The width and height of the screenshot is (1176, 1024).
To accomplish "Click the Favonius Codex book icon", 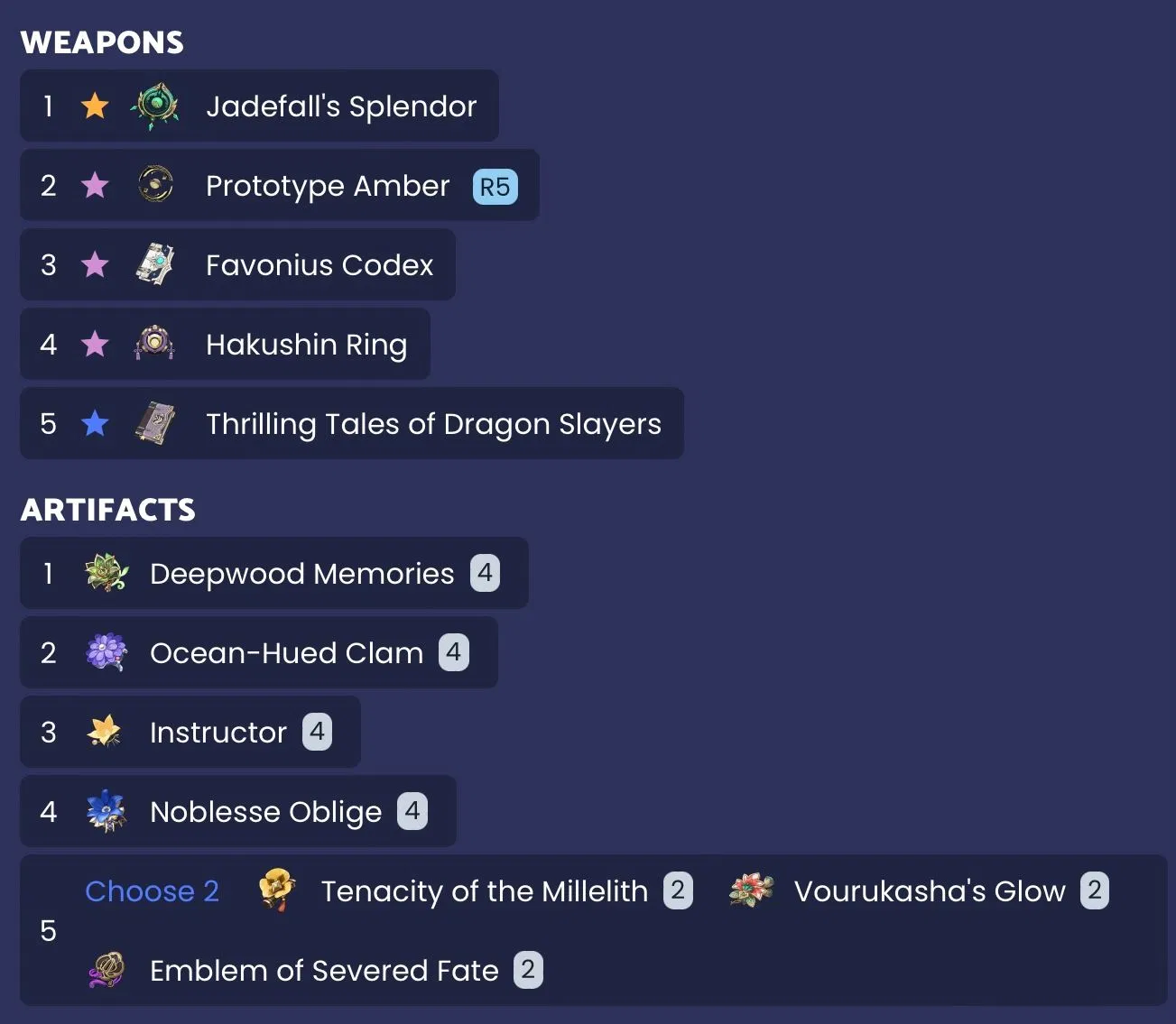I will pos(155,264).
